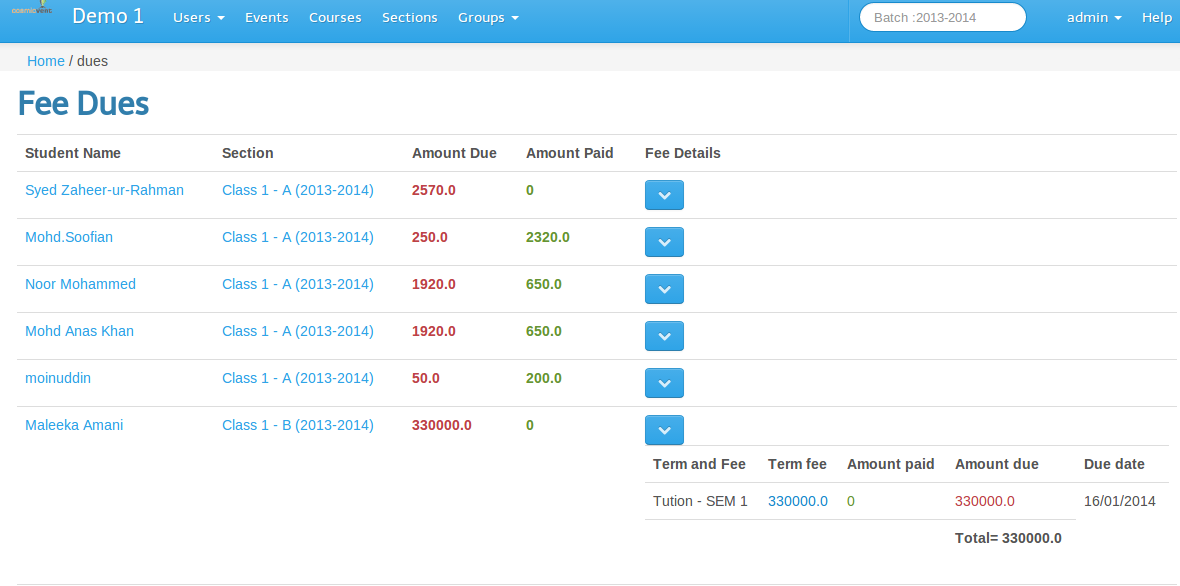Click the Due date sub-table header
Screen dimensions: 1180x586
[1115, 464]
